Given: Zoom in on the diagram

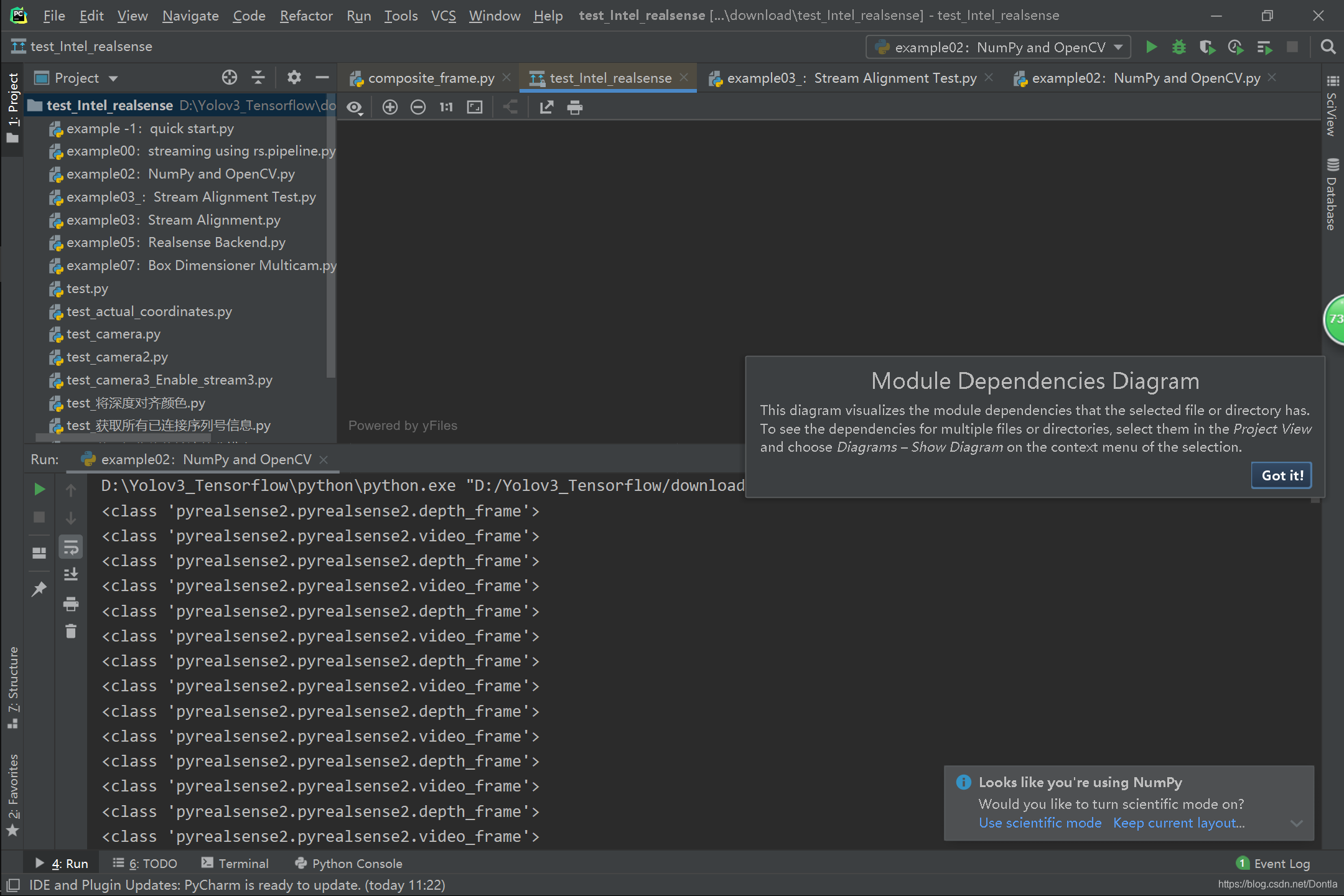Looking at the screenshot, I should [x=390, y=108].
